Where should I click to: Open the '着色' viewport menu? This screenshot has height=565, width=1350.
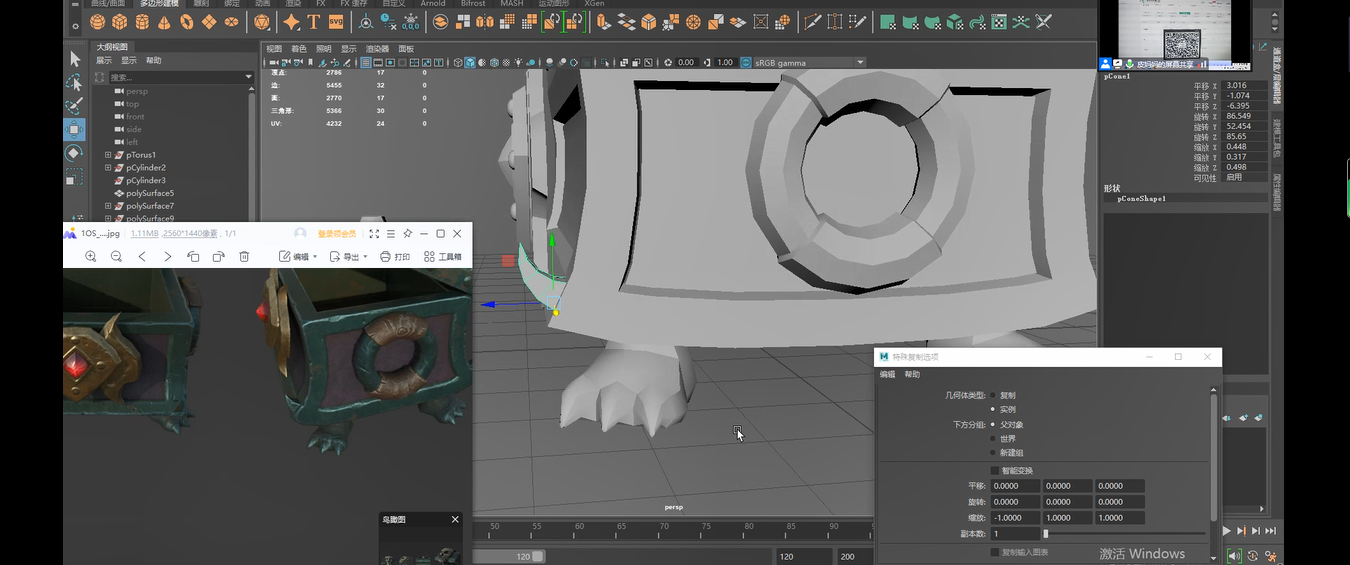coord(299,48)
